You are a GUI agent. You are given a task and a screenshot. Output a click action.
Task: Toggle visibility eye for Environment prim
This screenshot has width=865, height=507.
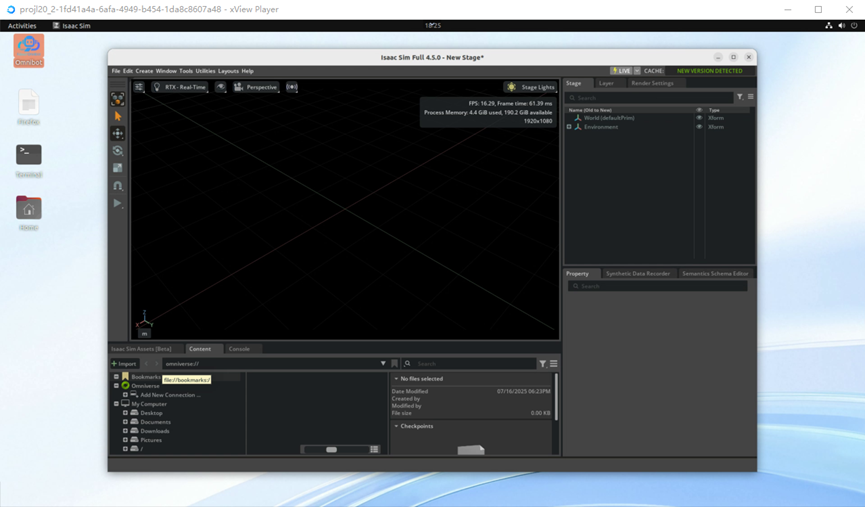tap(699, 127)
